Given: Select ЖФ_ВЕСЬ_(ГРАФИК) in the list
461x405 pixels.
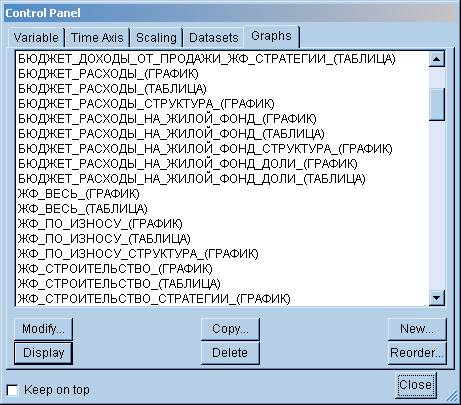Looking at the screenshot, I should [x=78, y=194].
